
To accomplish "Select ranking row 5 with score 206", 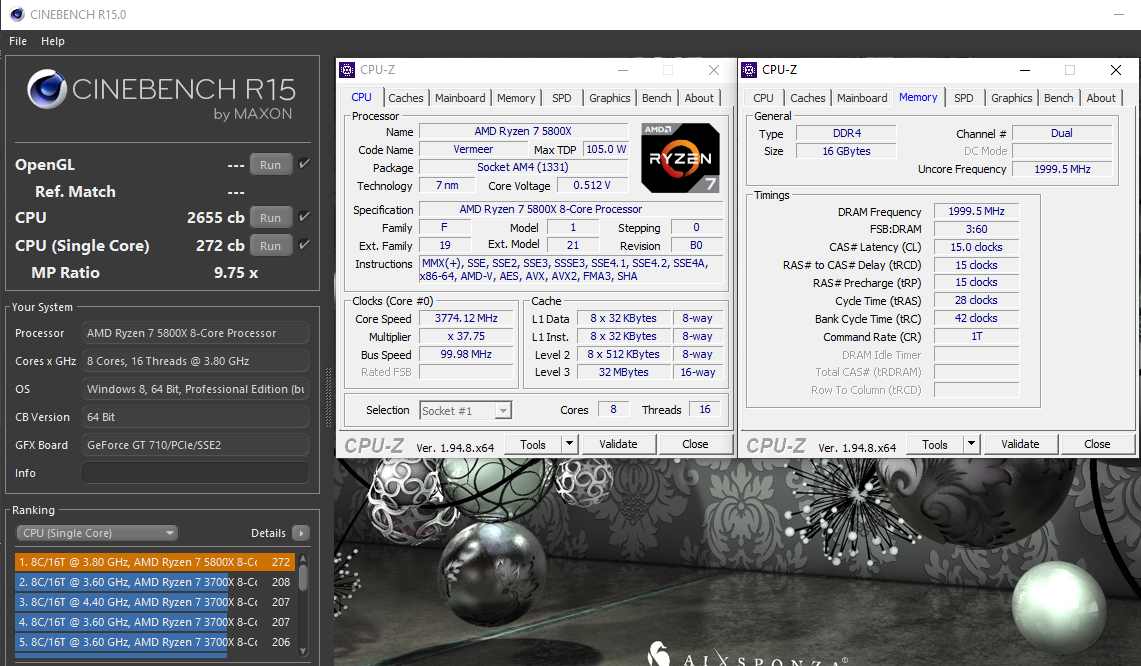I will (155, 642).
